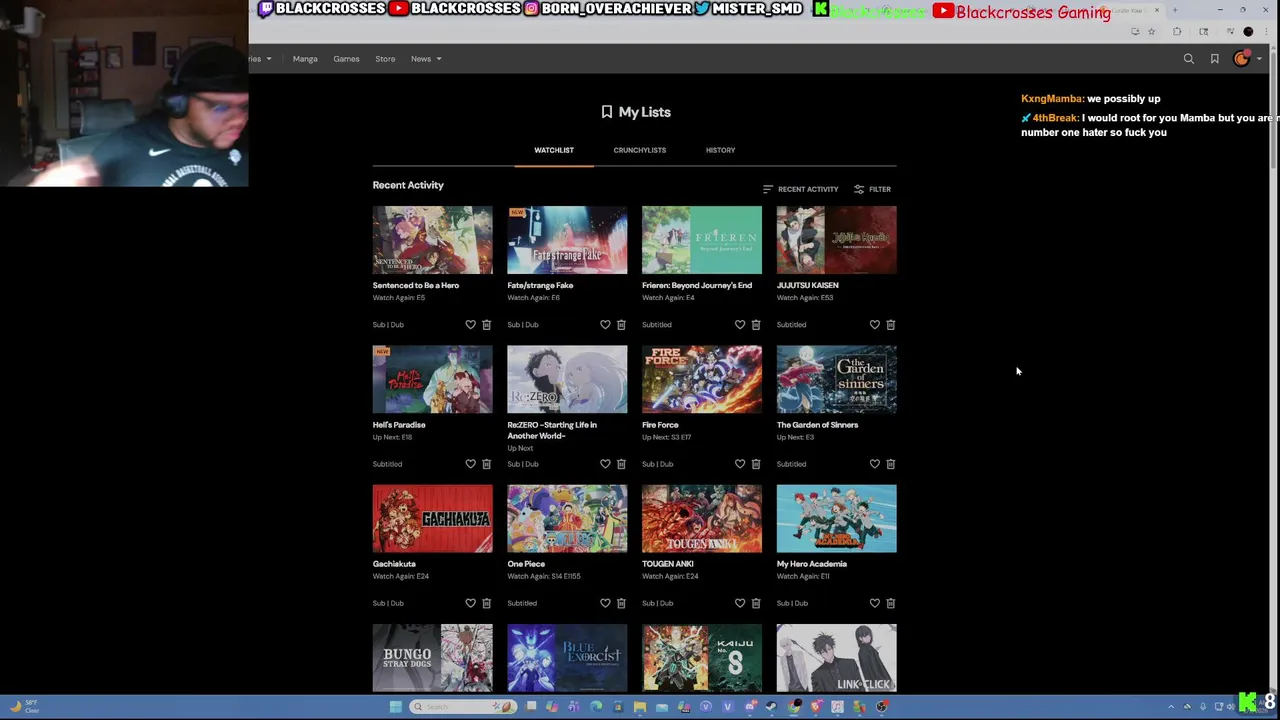The image size is (1280, 720).
Task: Switch to the History tab
Action: coord(720,150)
